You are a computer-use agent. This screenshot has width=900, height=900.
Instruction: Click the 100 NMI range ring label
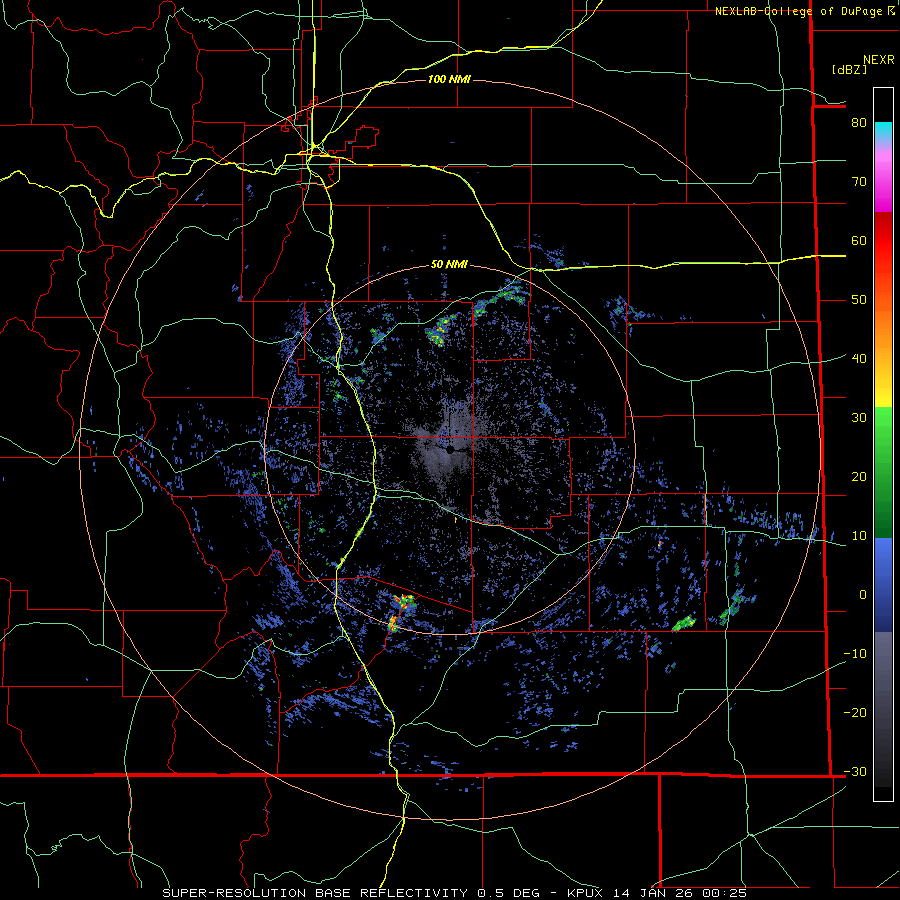pyautogui.click(x=449, y=79)
